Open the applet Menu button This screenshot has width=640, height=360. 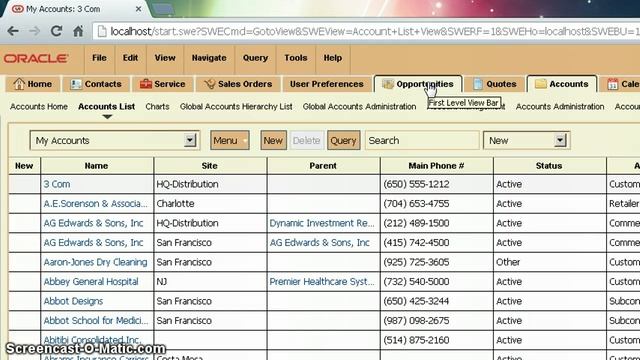(230, 140)
